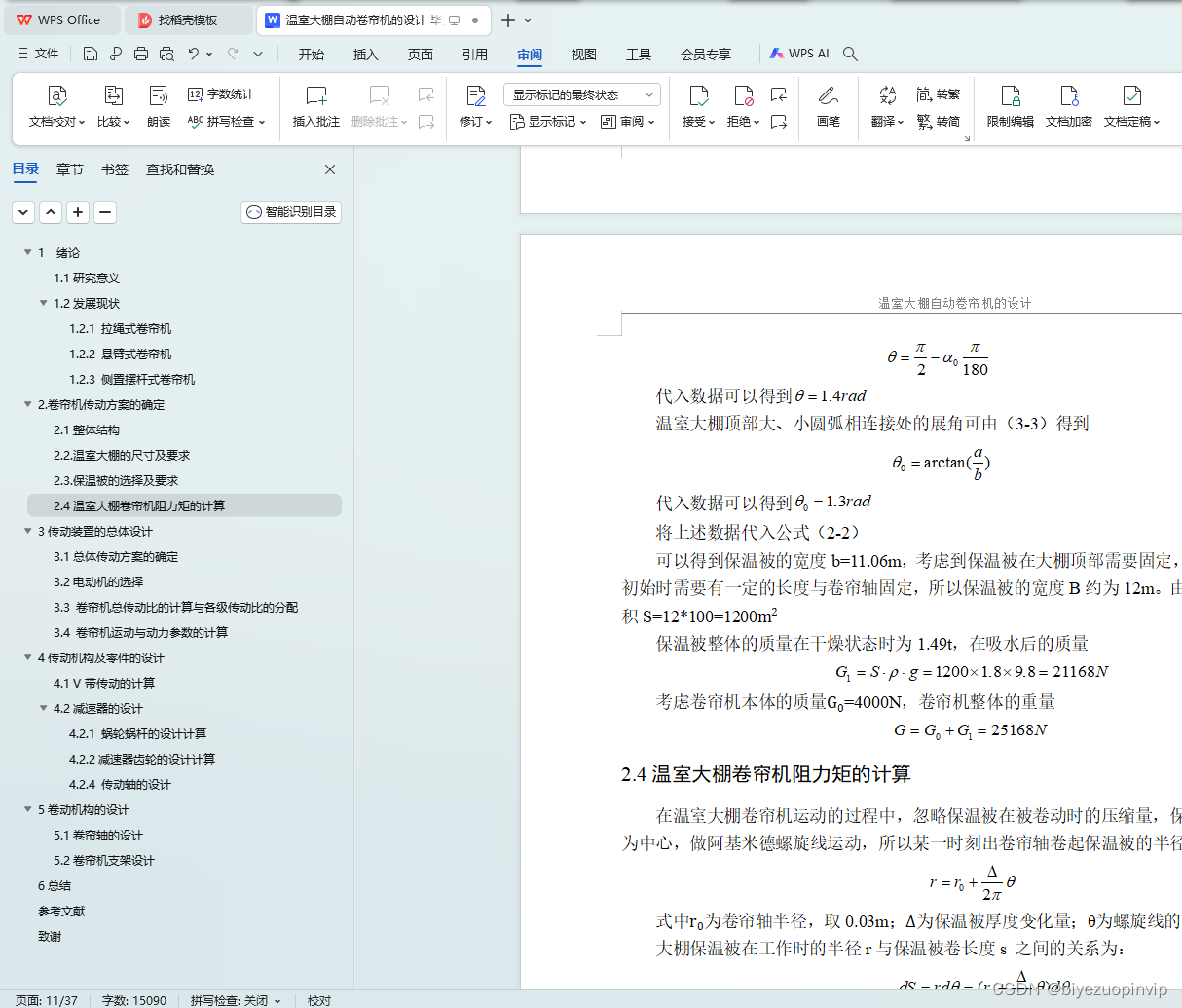Viewport: 1182px width, 1008px height.
Task: Open 审阅 pane dropdown in ribbon
Action: tap(628, 122)
